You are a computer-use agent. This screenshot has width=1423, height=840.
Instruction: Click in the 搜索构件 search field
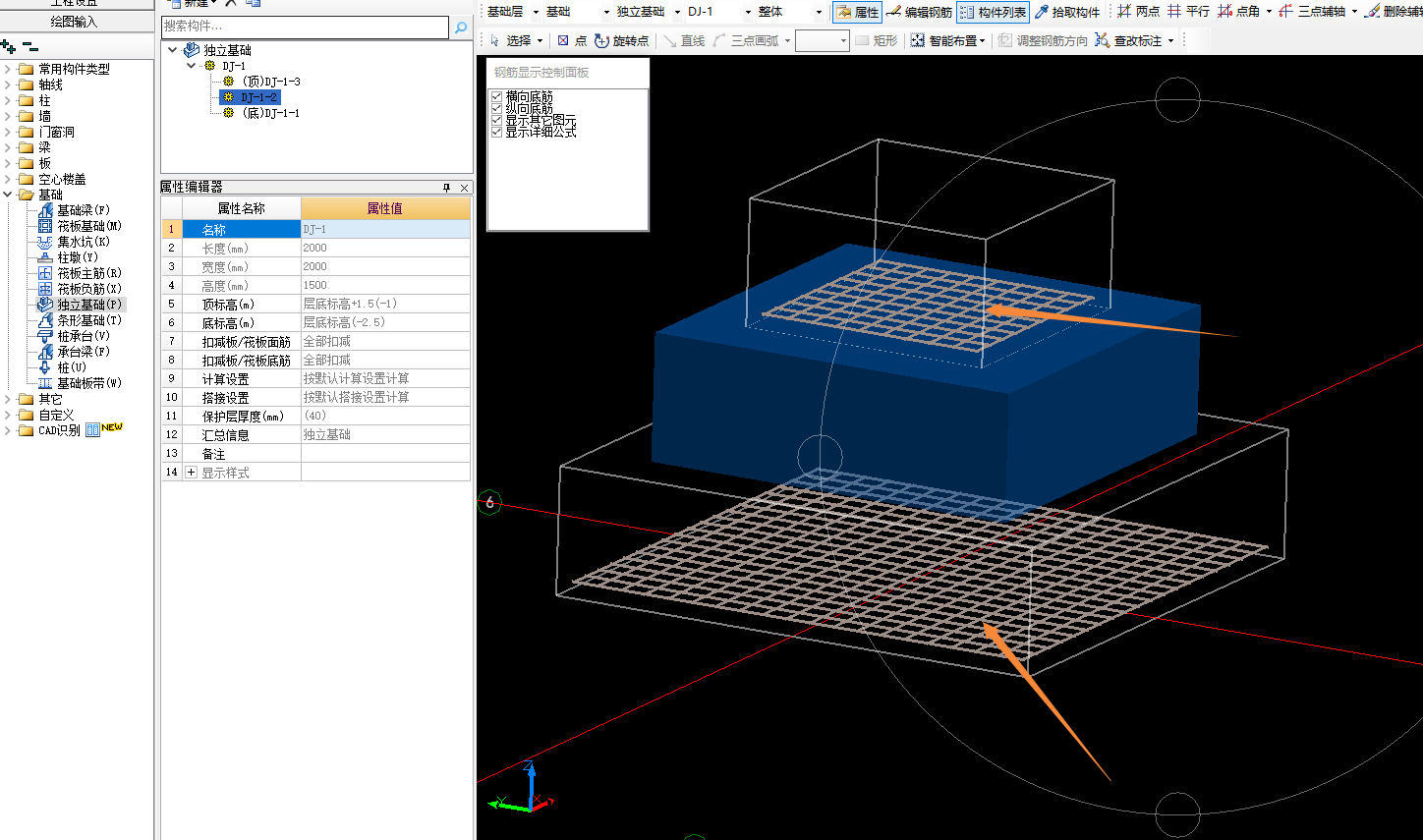[x=306, y=28]
